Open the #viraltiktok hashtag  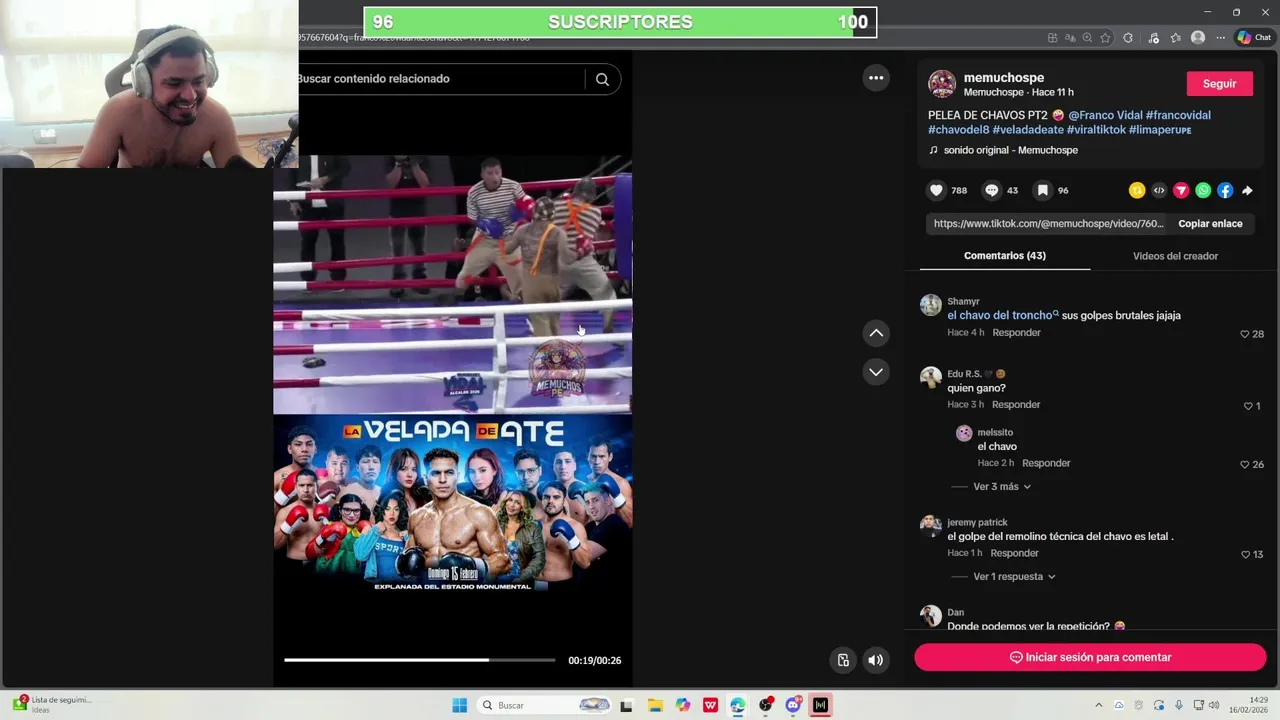[x=1096, y=130]
